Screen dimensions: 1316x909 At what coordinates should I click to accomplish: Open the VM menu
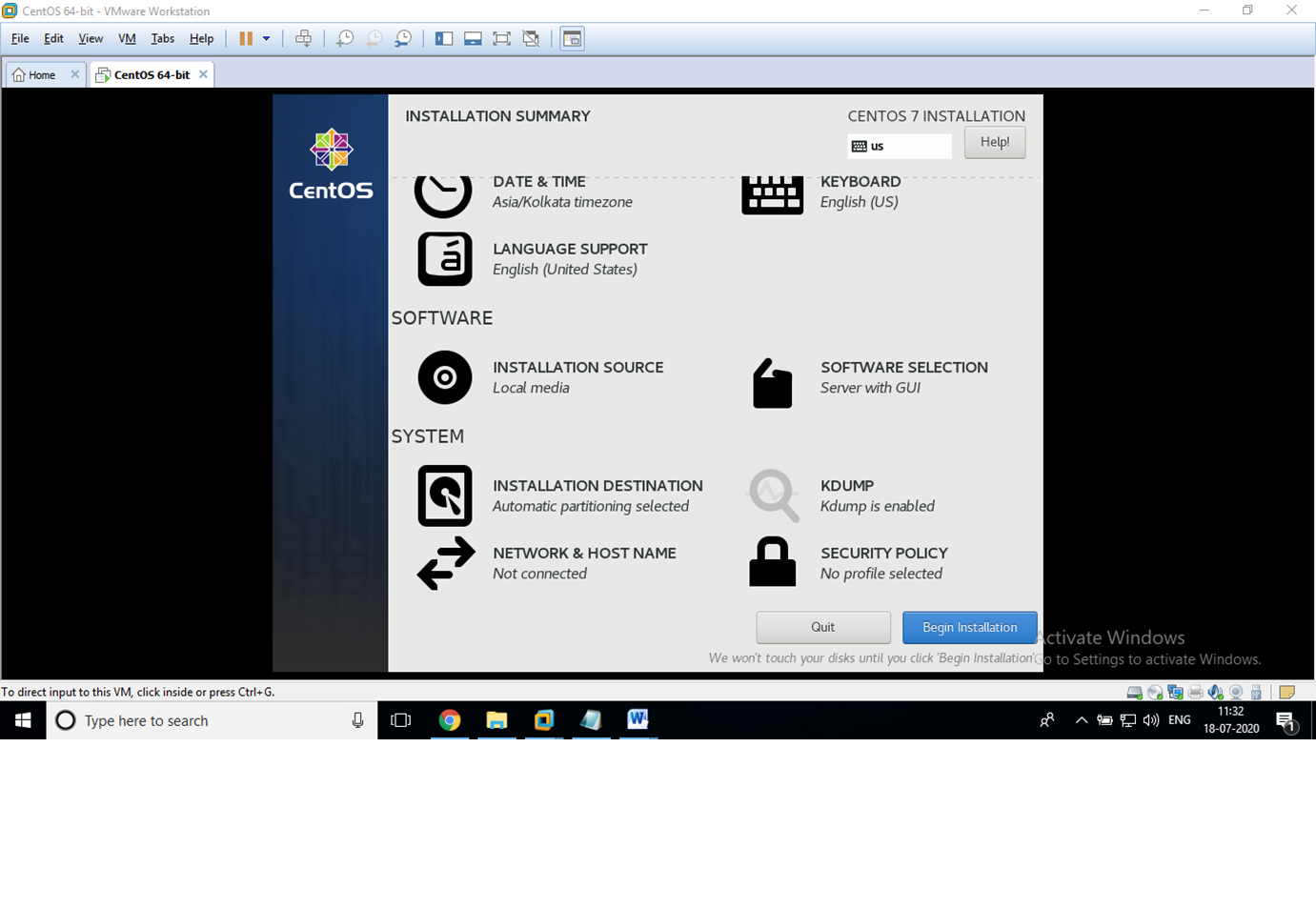126,38
